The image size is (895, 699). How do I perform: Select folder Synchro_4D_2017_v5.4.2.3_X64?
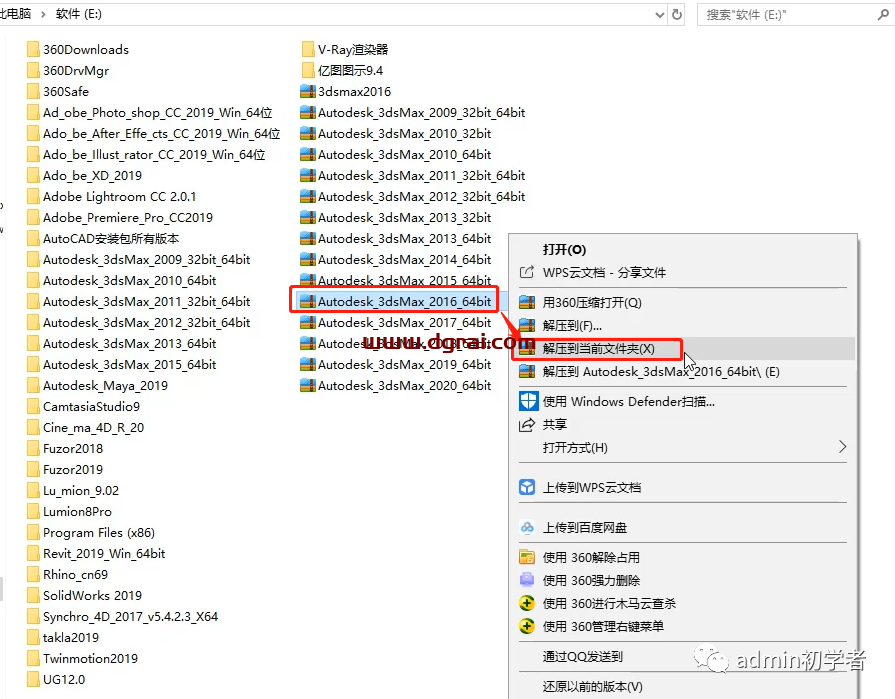[131, 617]
